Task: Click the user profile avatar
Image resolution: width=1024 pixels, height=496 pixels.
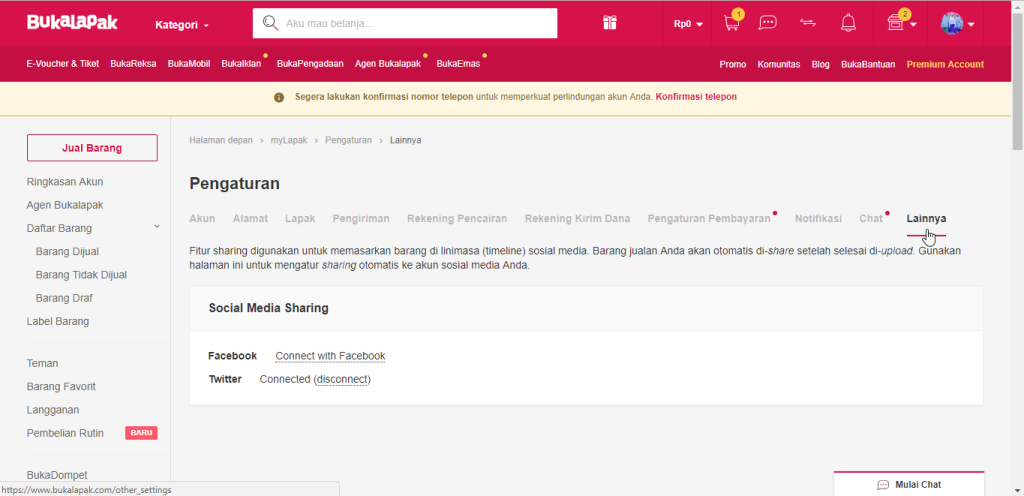Action: tap(952, 23)
